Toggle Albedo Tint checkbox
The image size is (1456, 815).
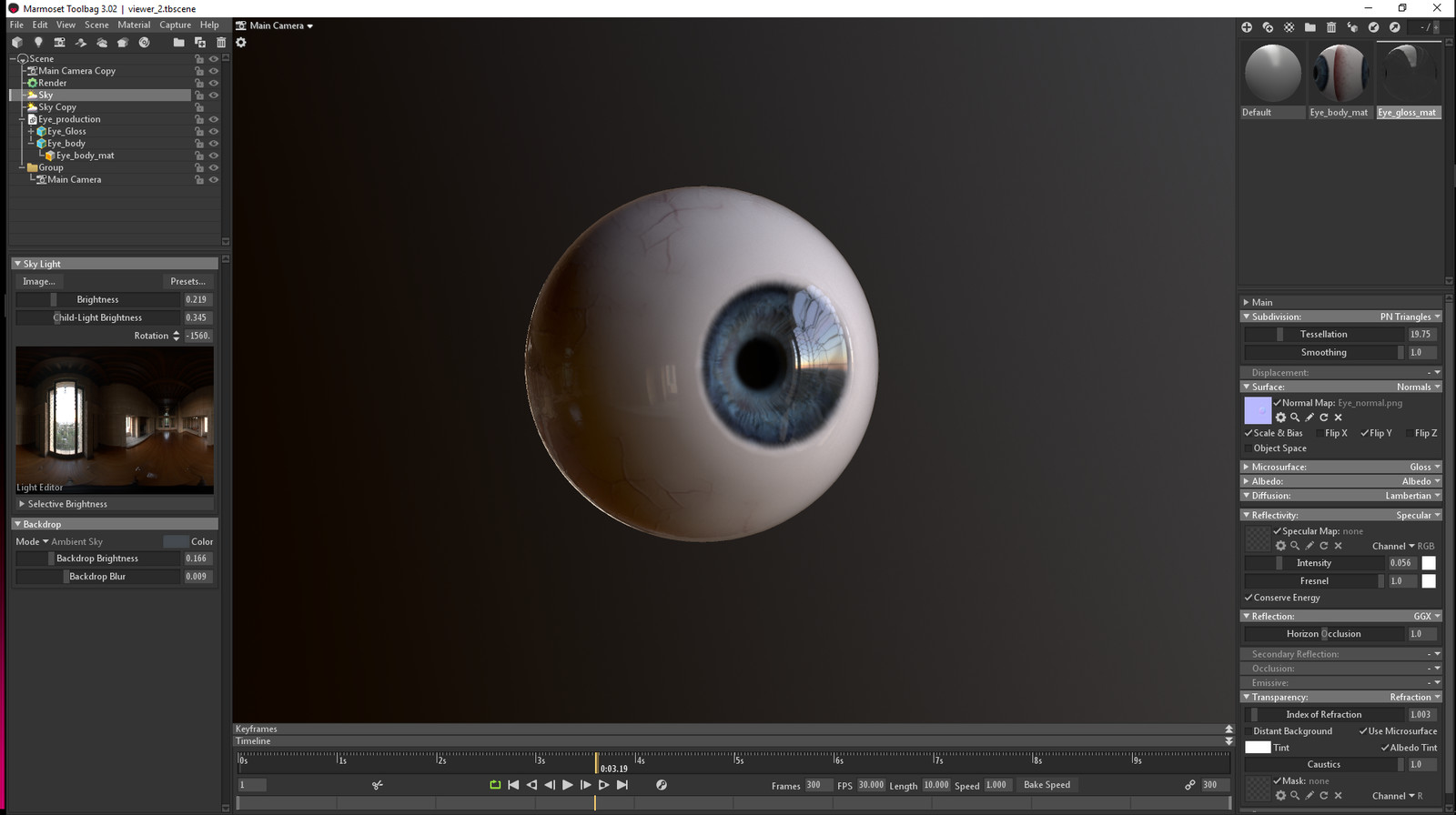(1385, 748)
